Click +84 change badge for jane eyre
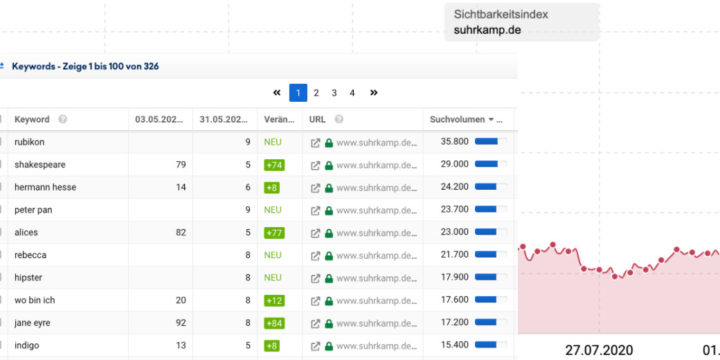720x360 pixels. click(x=274, y=323)
